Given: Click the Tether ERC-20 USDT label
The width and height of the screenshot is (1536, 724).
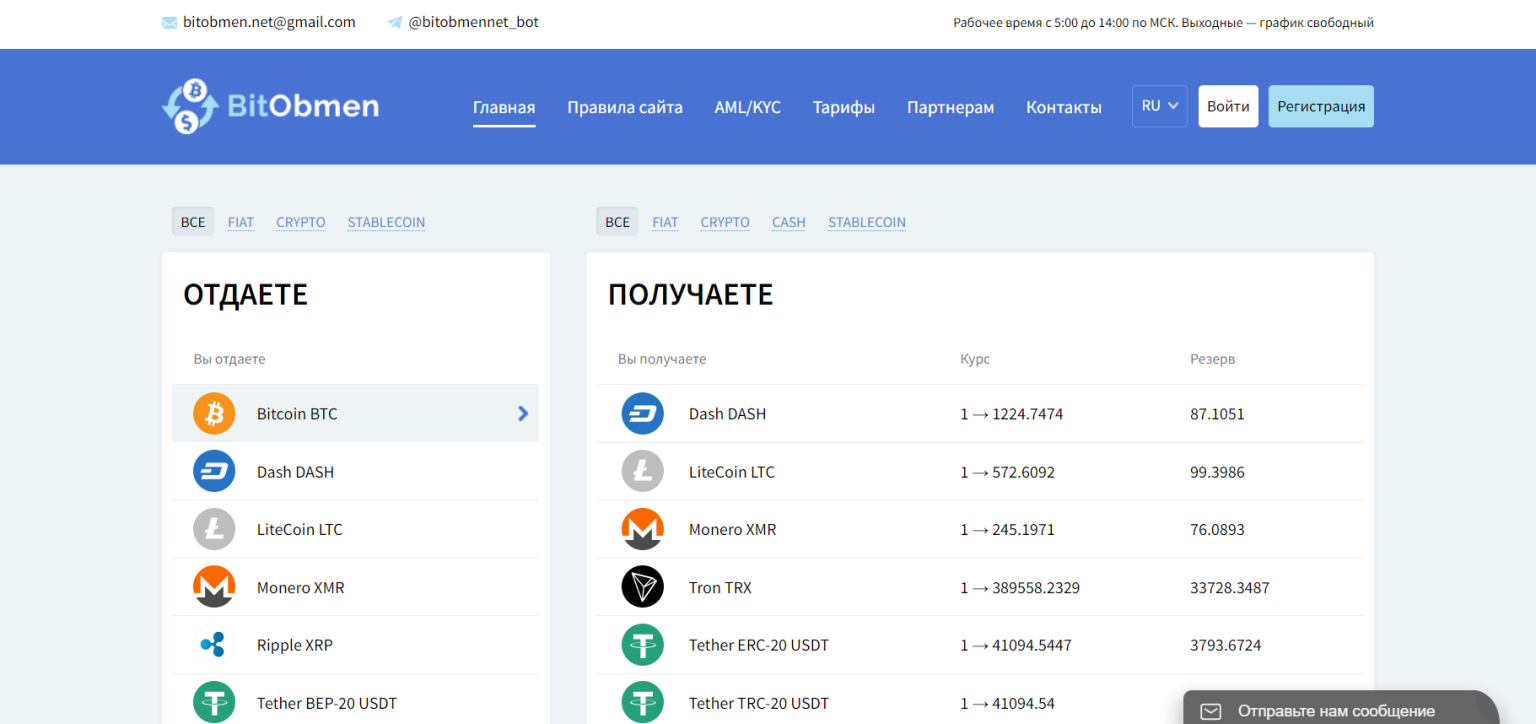Looking at the screenshot, I should [759, 646].
